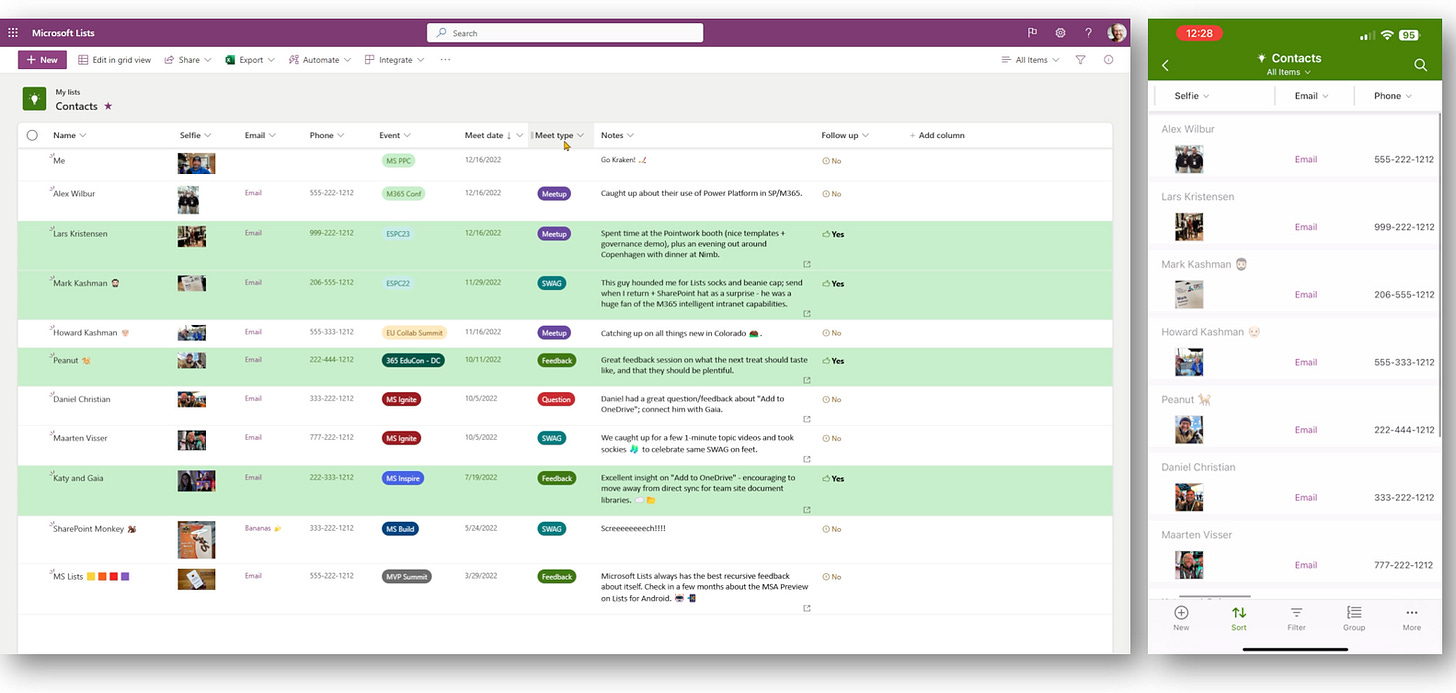This screenshot has width=1456, height=693.
Task: Open the Name column header menu
Action: click(69, 135)
